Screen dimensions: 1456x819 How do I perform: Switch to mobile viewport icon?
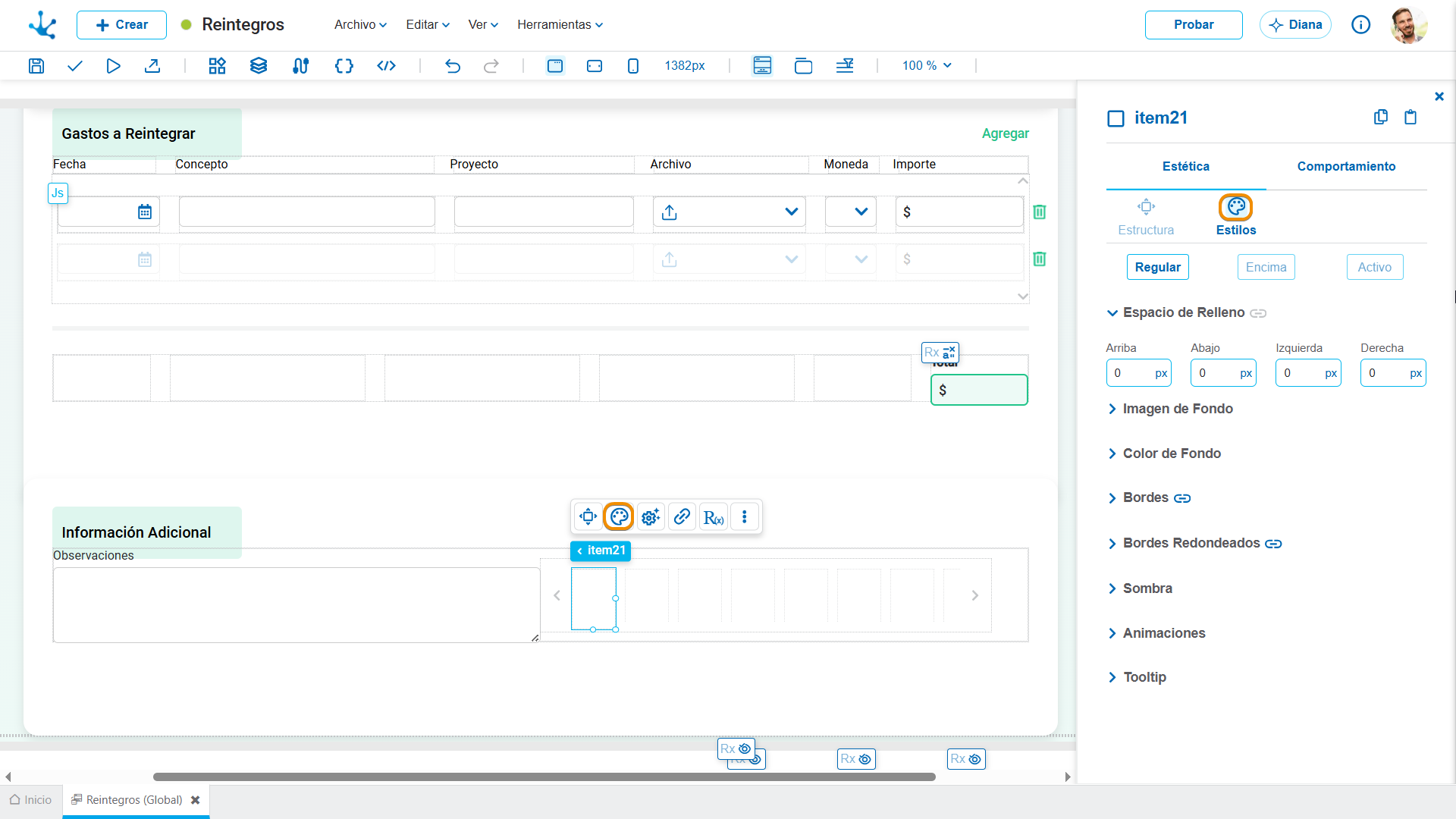(633, 66)
